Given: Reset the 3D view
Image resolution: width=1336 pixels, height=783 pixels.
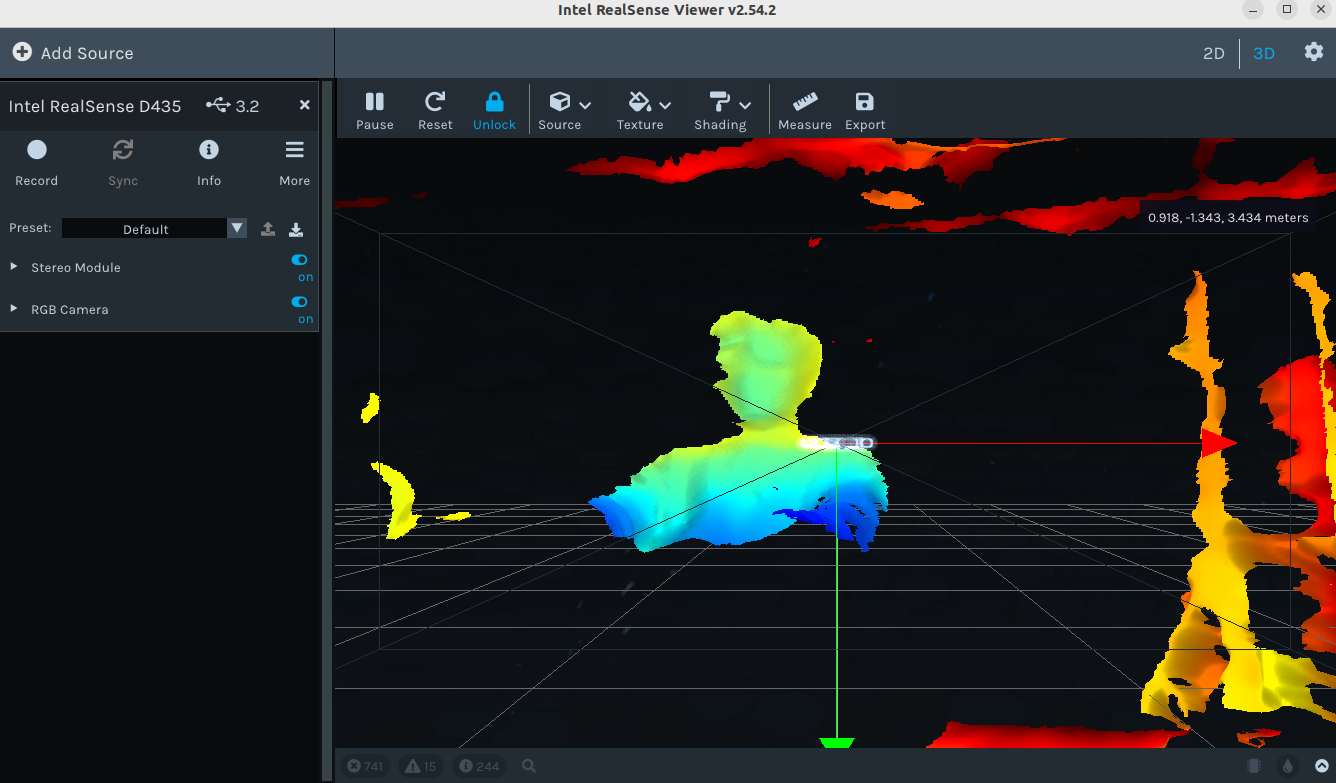Looking at the screenshot, I should pyautogui.click(x=435, y=110).
